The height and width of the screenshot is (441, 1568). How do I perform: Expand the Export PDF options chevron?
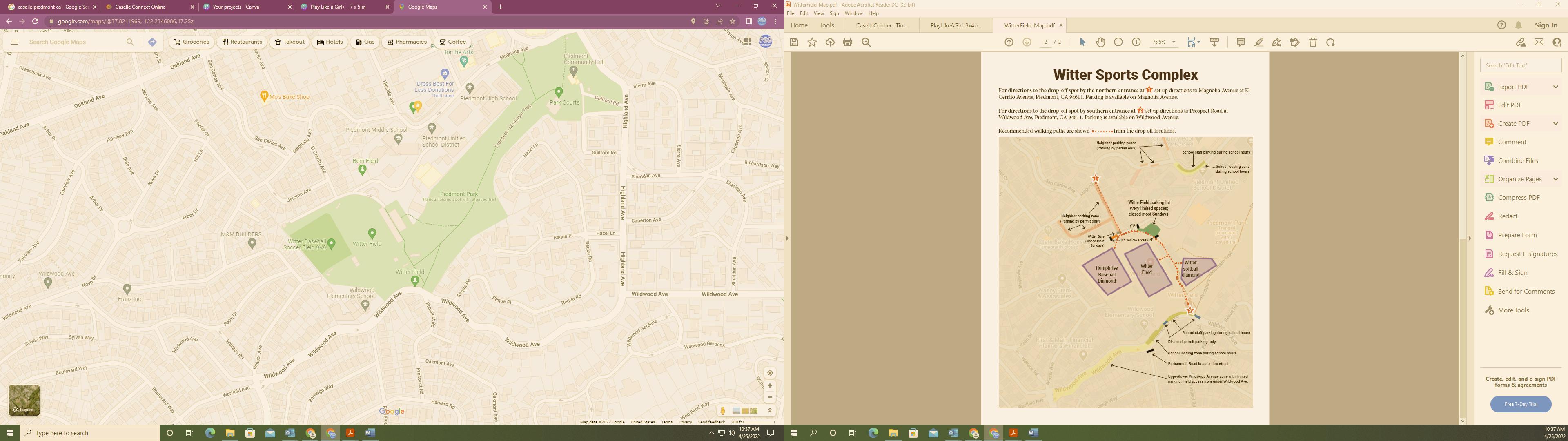point(1555,87)
